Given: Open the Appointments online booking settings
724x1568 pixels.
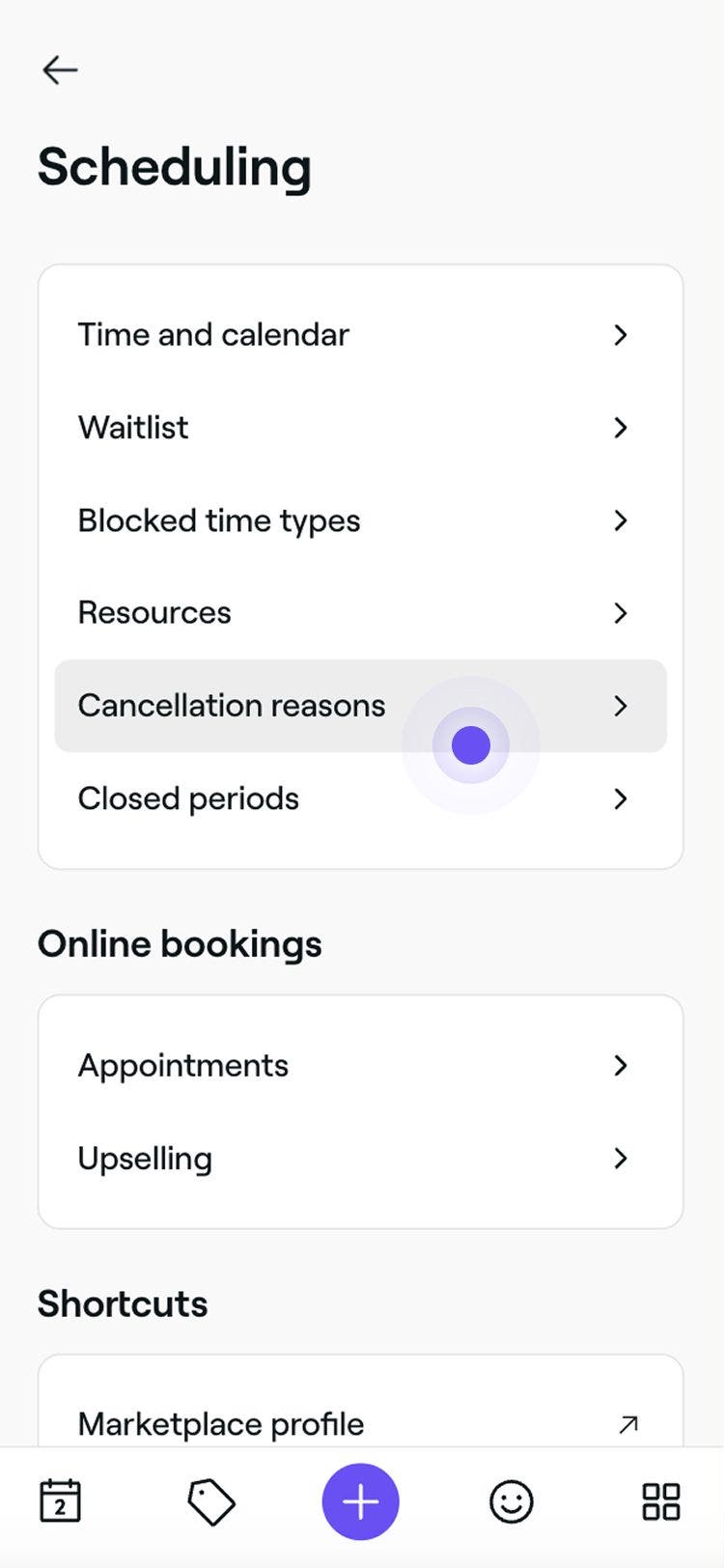Looking at the screenshot, I should (183, 1065).
